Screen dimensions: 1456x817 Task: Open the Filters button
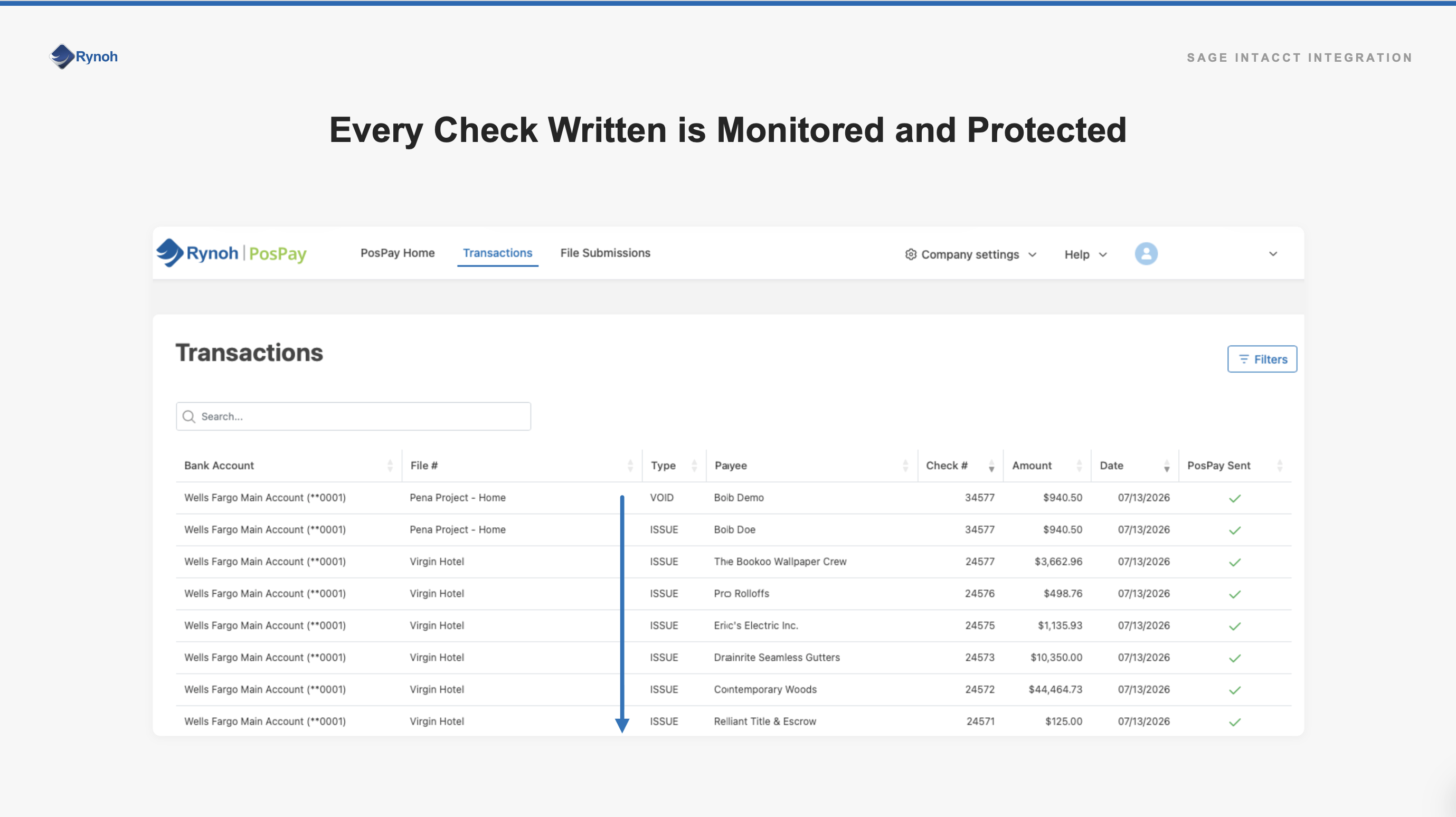(x=1262, y=359)
